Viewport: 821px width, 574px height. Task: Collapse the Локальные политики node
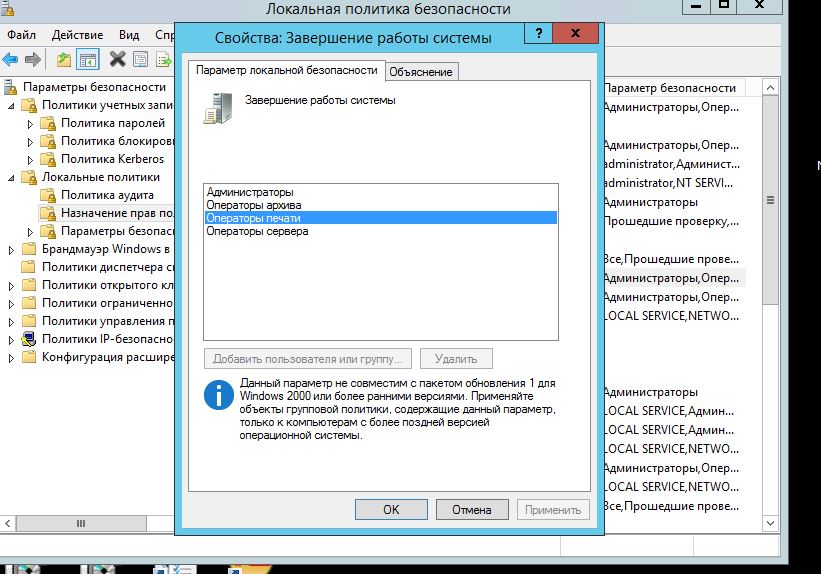(11, 178)
